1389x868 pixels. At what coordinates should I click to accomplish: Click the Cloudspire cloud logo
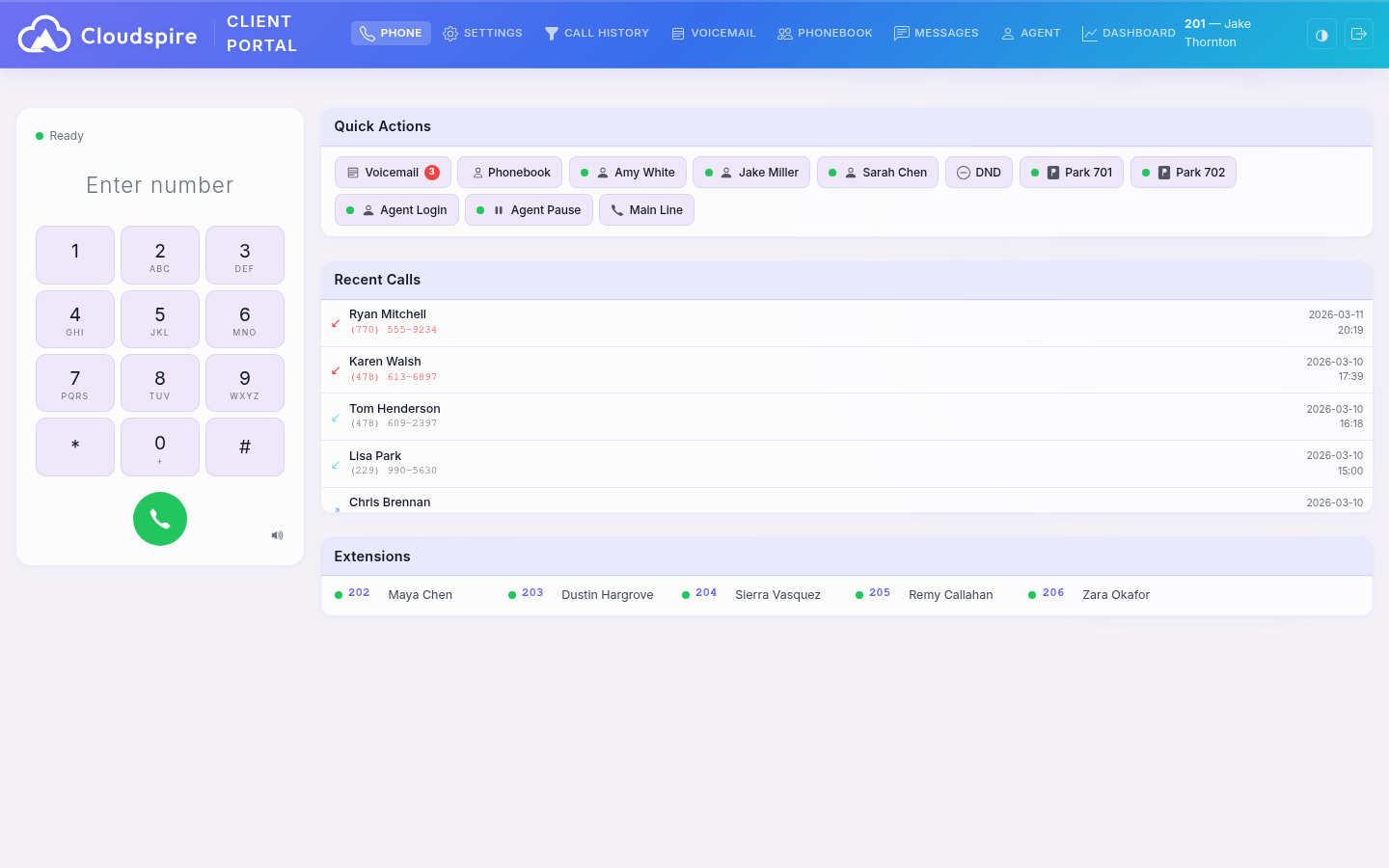click(43, 34)
